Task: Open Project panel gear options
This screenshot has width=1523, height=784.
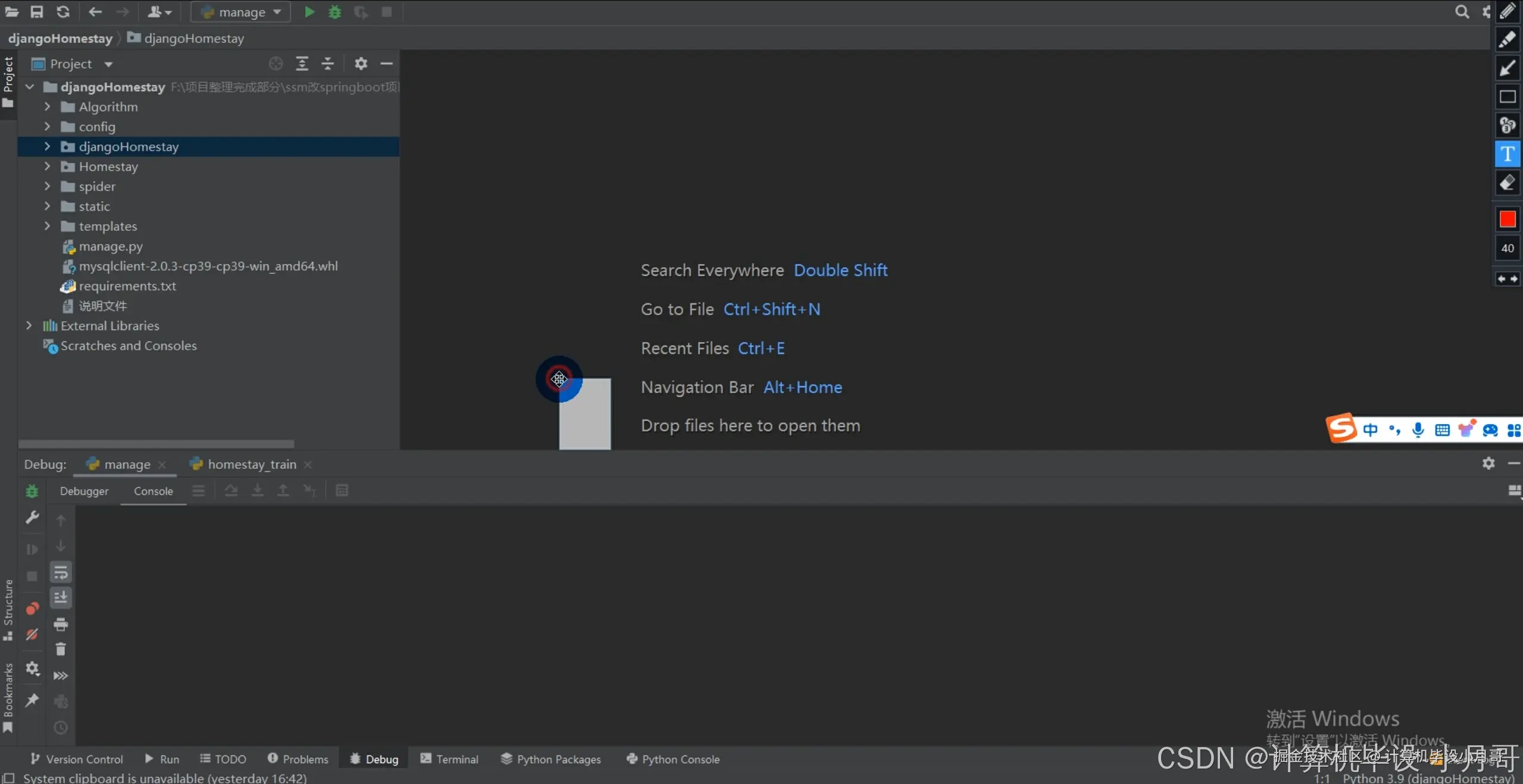Action: [361, 64]
